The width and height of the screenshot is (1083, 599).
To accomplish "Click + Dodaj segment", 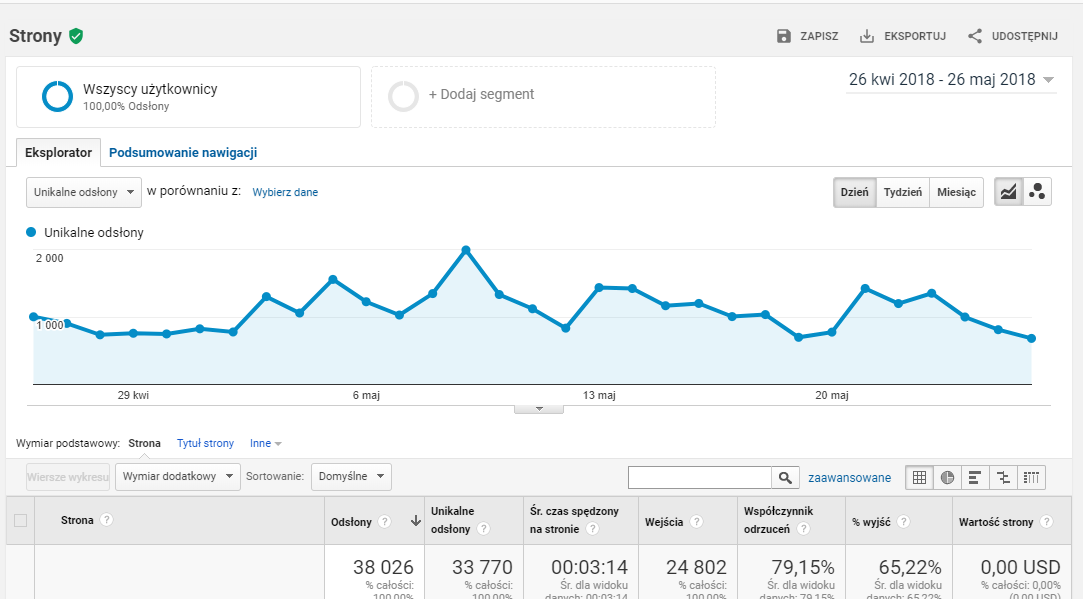I will (x=481, y=95).
